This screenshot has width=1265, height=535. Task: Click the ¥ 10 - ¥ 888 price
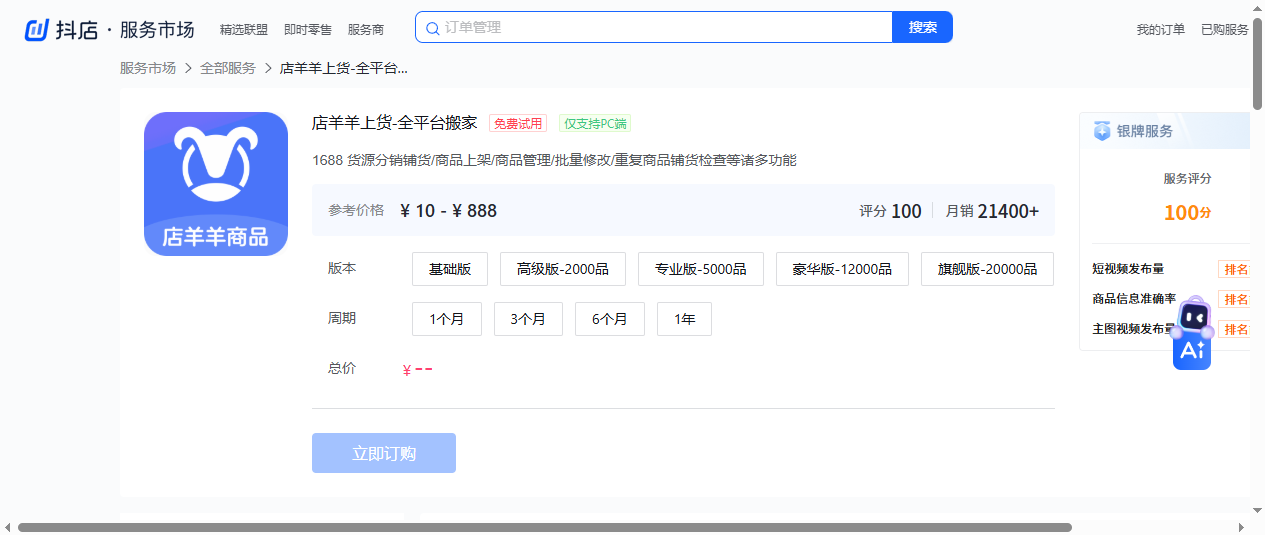(448, 211)
